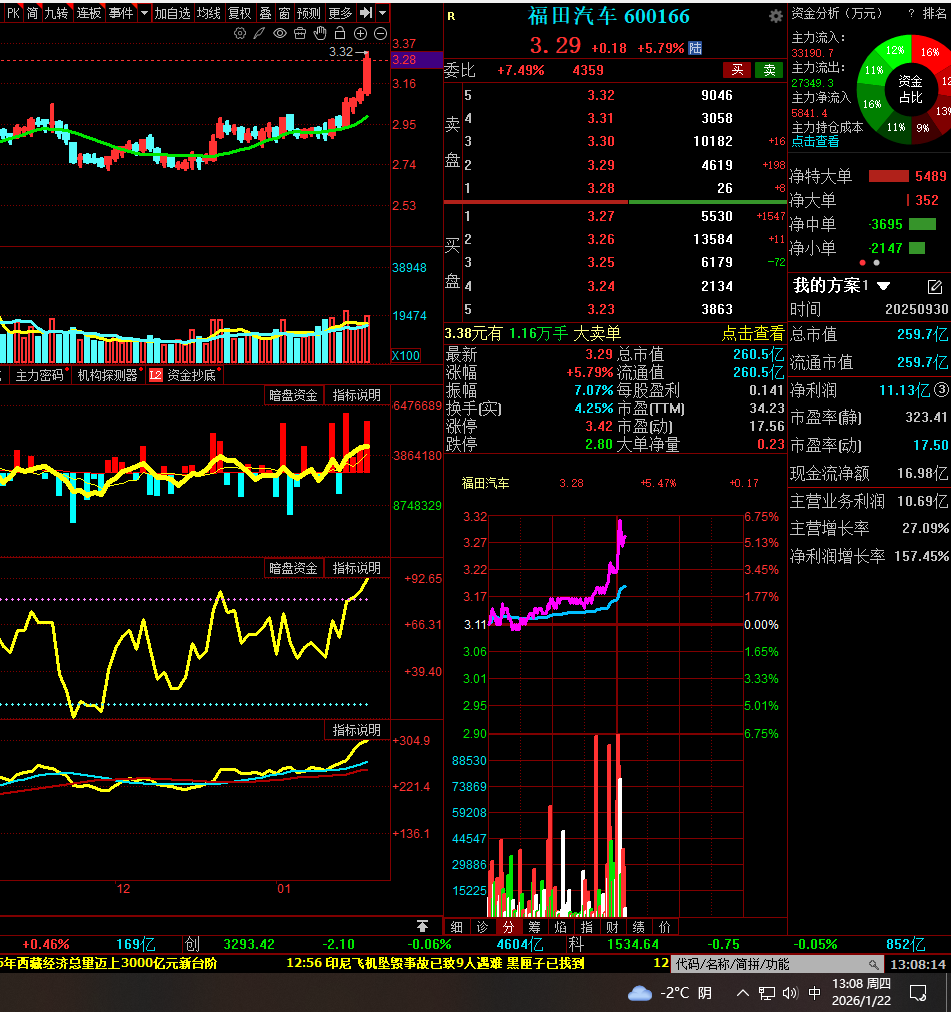Image resolution: width=951 pixels, height=1012 pixels.
Task: Expand 我的方案1 dropdown arrow
Action: pyautogui.click(x=884, y=285)
